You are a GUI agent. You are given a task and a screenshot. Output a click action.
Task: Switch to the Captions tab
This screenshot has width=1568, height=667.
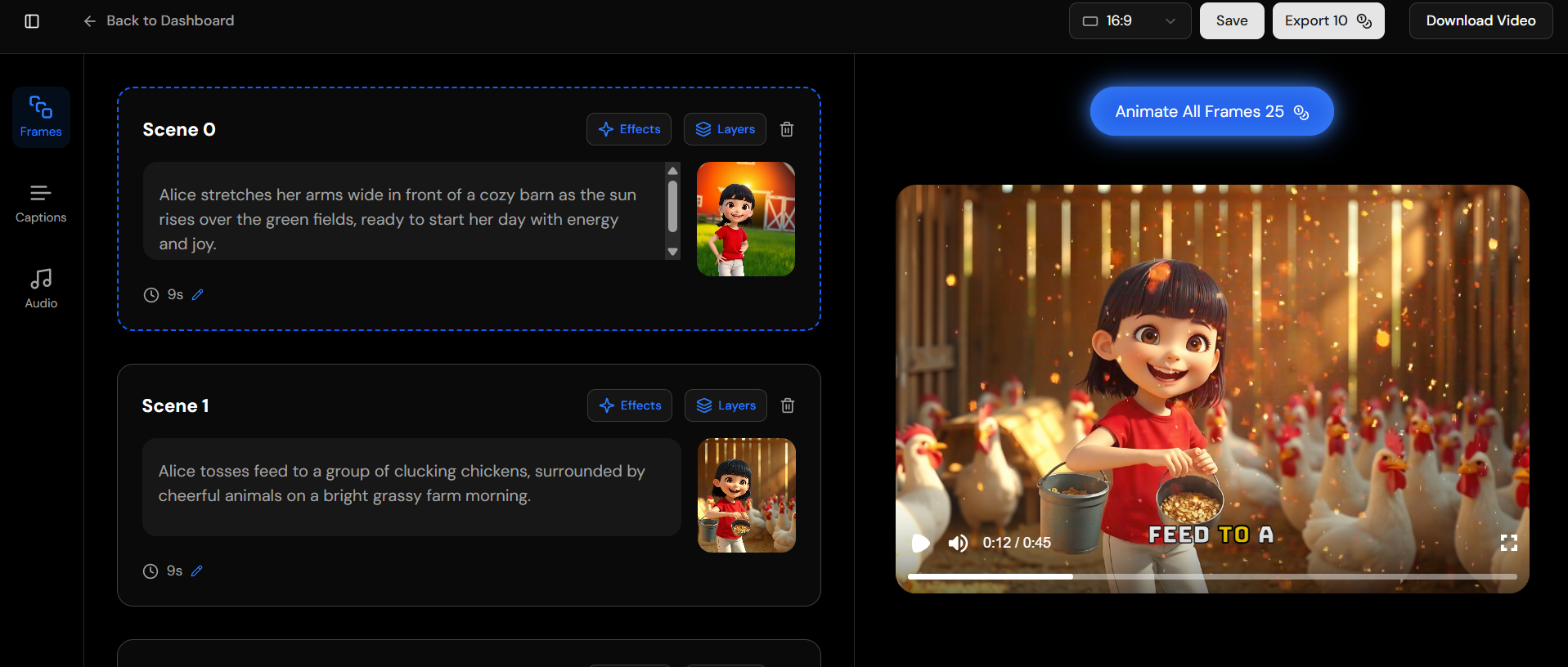point(41,203)
